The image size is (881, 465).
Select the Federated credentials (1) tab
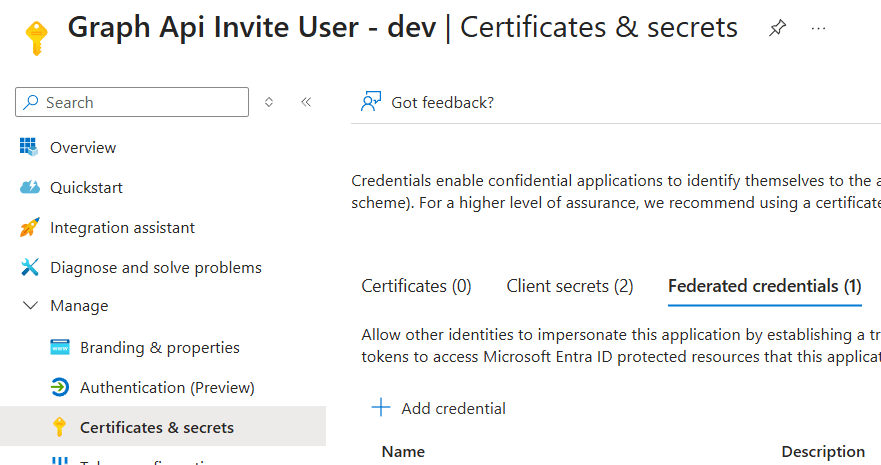coord(764,286)
